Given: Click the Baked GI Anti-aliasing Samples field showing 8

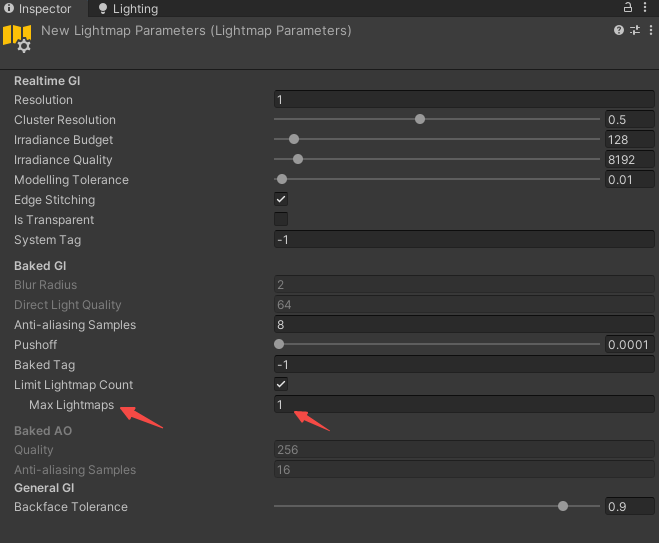Looking at the screenshot, I should pyautogui.click(x=464, y=324).
